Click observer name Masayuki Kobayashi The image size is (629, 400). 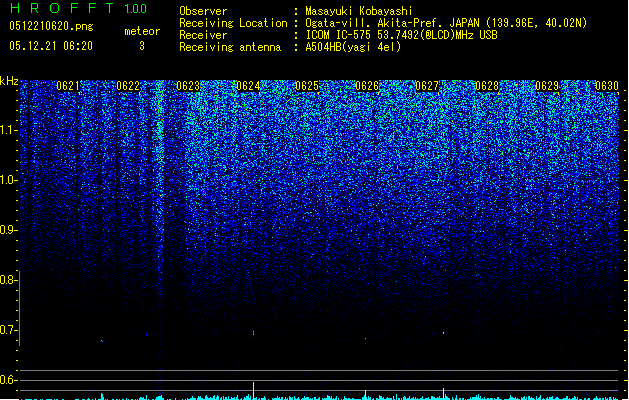pos(359,11)
